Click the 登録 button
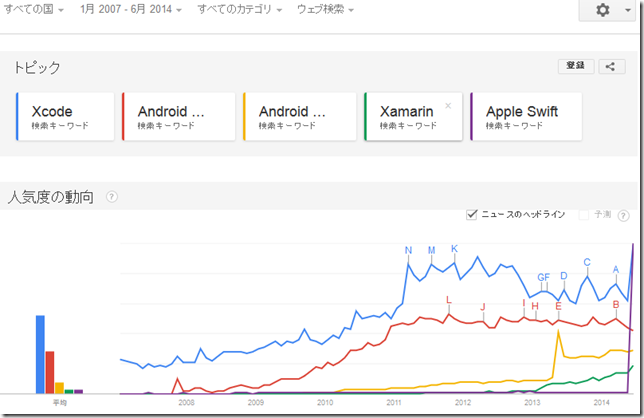644x418 pixels. pyautogui.click(x=576, y=66)
